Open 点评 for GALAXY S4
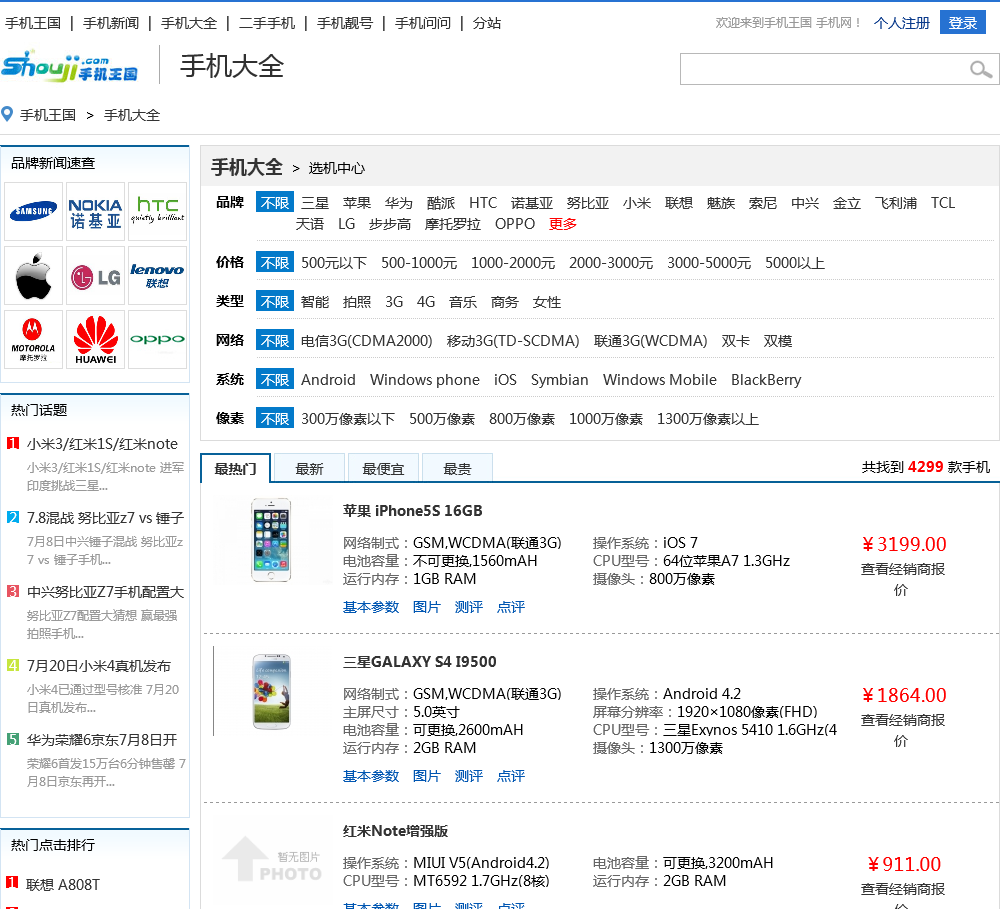 pos(511,776)
